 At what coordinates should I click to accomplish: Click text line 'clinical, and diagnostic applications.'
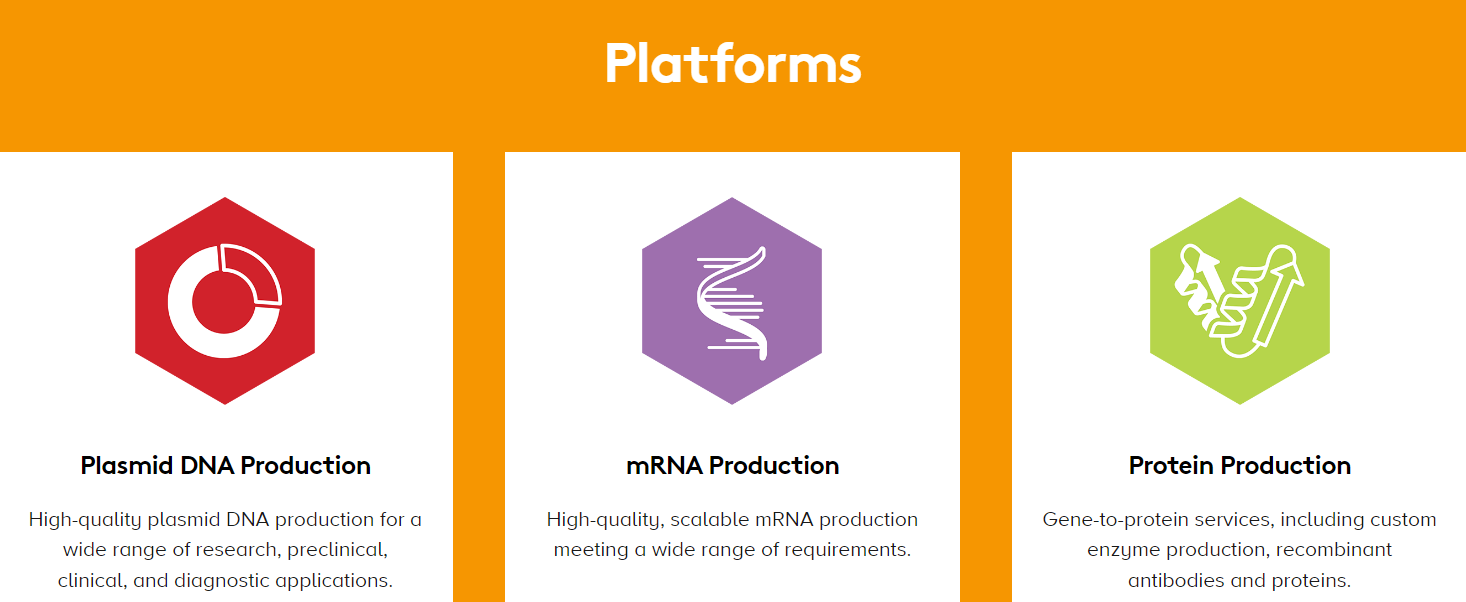click(x=225, y=580)
